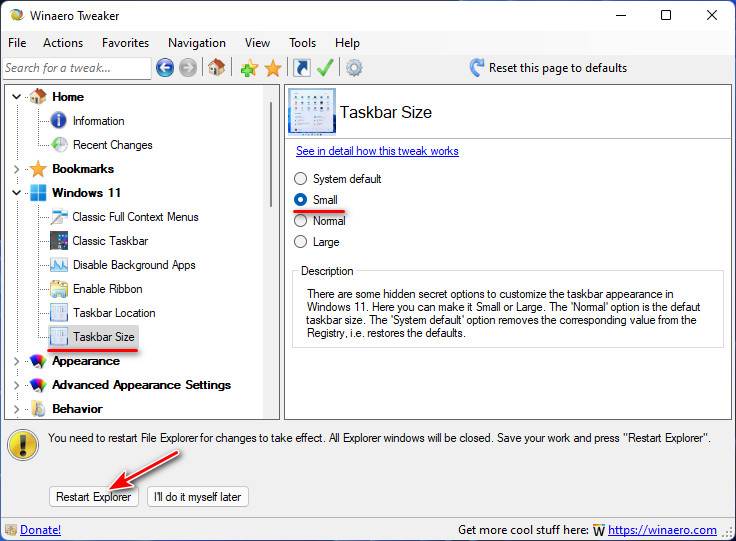
Task: Click I'll do it myself later button
Action: pyautogui.click(x=198, y=496)
